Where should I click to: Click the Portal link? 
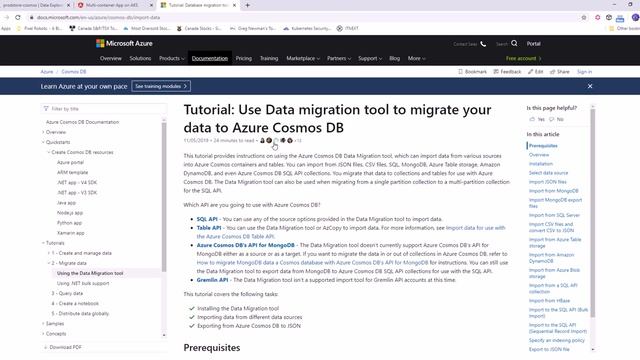click(533, 44)
